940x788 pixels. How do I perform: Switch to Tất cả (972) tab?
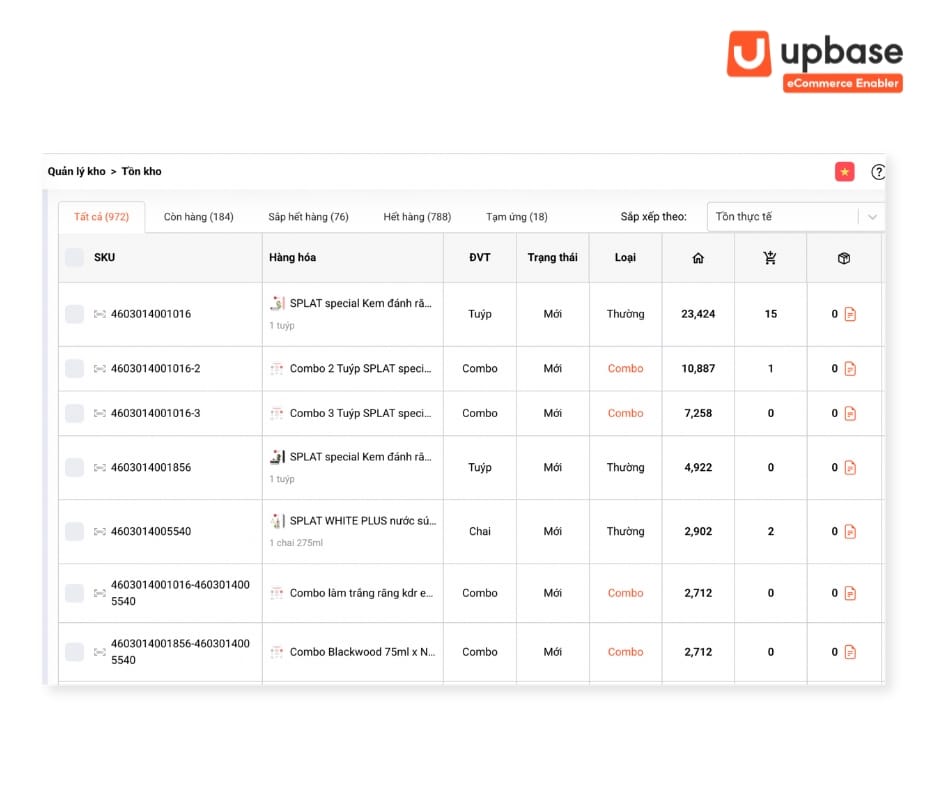pyautogui.click(x=101, y=217)
